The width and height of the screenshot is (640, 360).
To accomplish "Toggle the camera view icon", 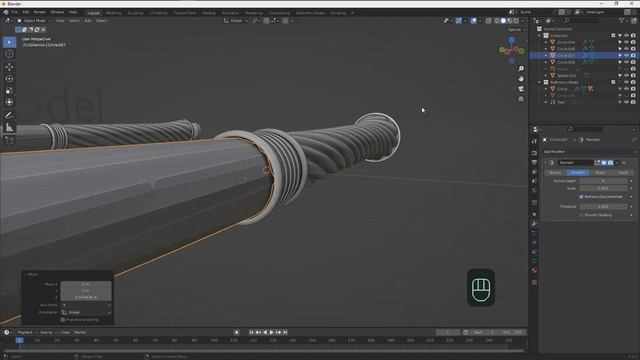I will tap(521, 89).
